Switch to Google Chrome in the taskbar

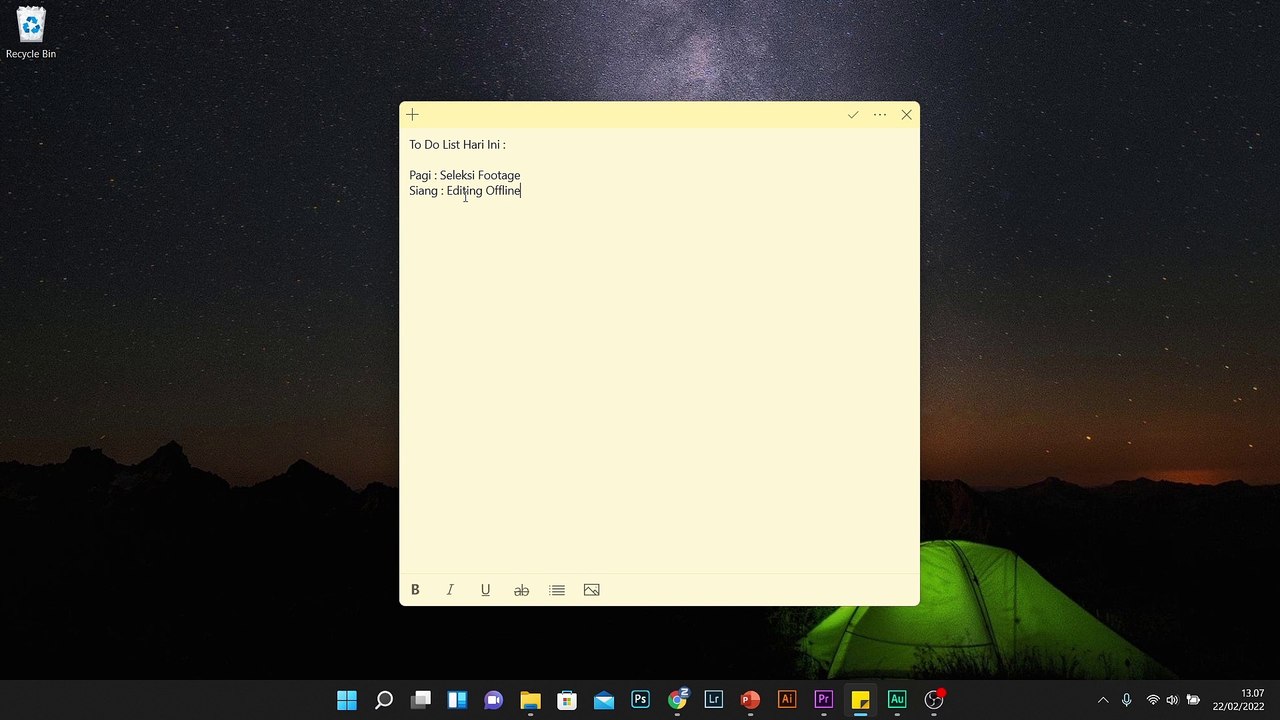(x=677, y=700)
